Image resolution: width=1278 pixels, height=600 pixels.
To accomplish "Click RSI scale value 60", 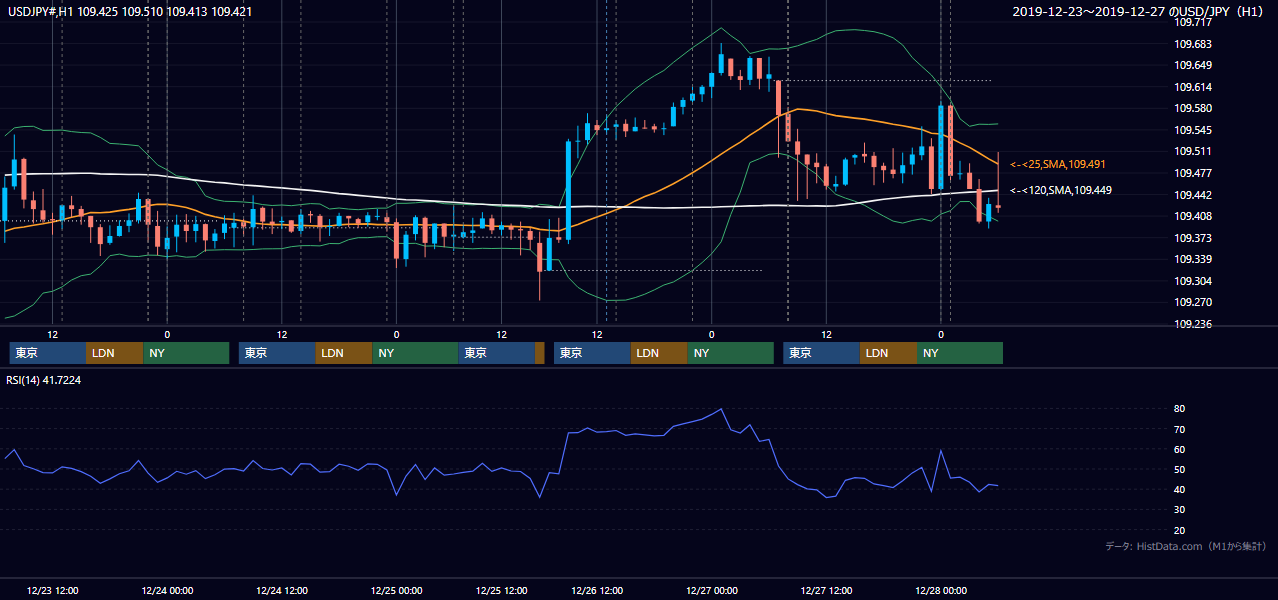I will pyautogui.click(x=1180, y=449).
